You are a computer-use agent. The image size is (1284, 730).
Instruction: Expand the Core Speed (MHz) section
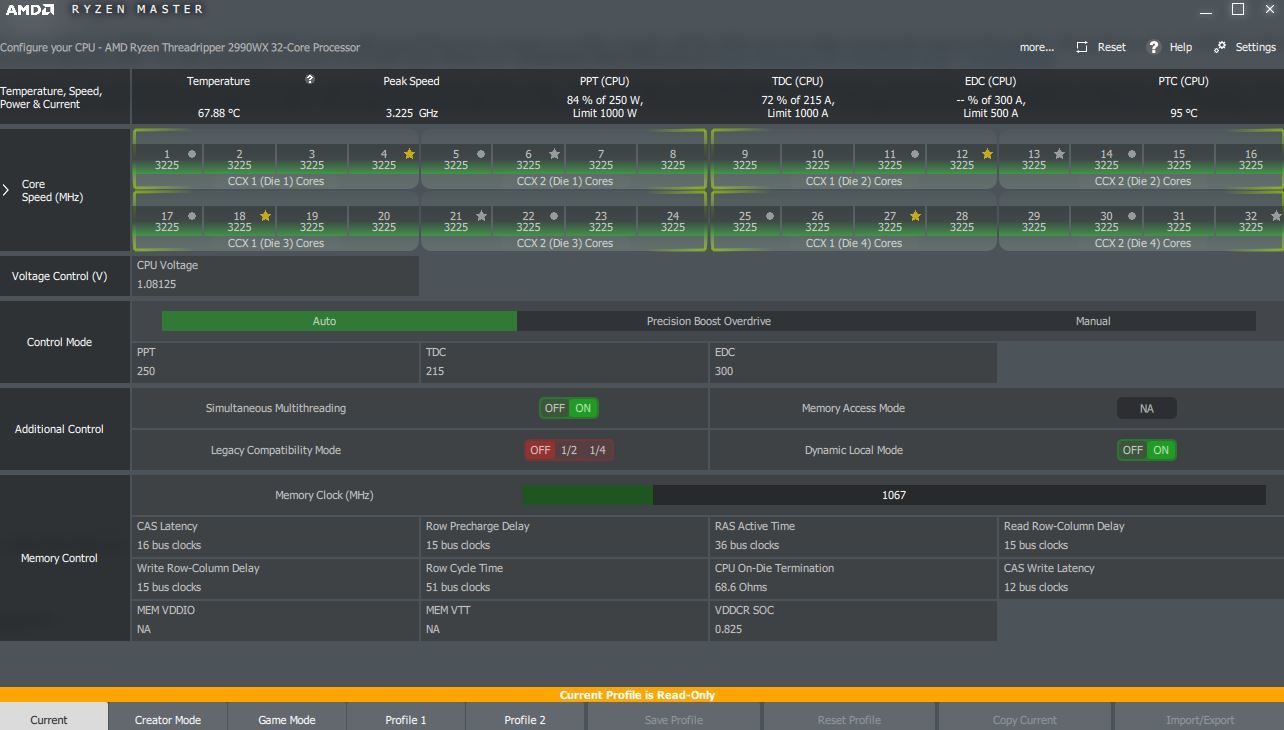[6, 190]
